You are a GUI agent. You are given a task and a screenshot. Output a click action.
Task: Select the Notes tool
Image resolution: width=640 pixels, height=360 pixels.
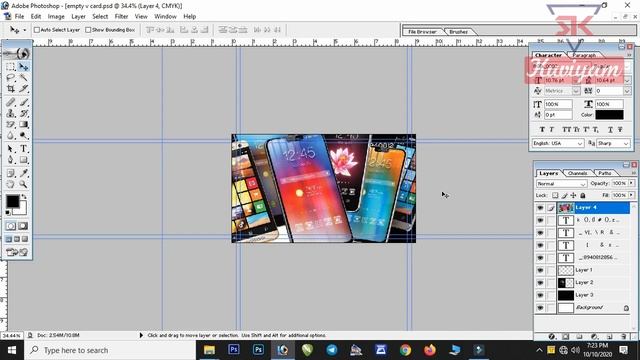(11, 173)
